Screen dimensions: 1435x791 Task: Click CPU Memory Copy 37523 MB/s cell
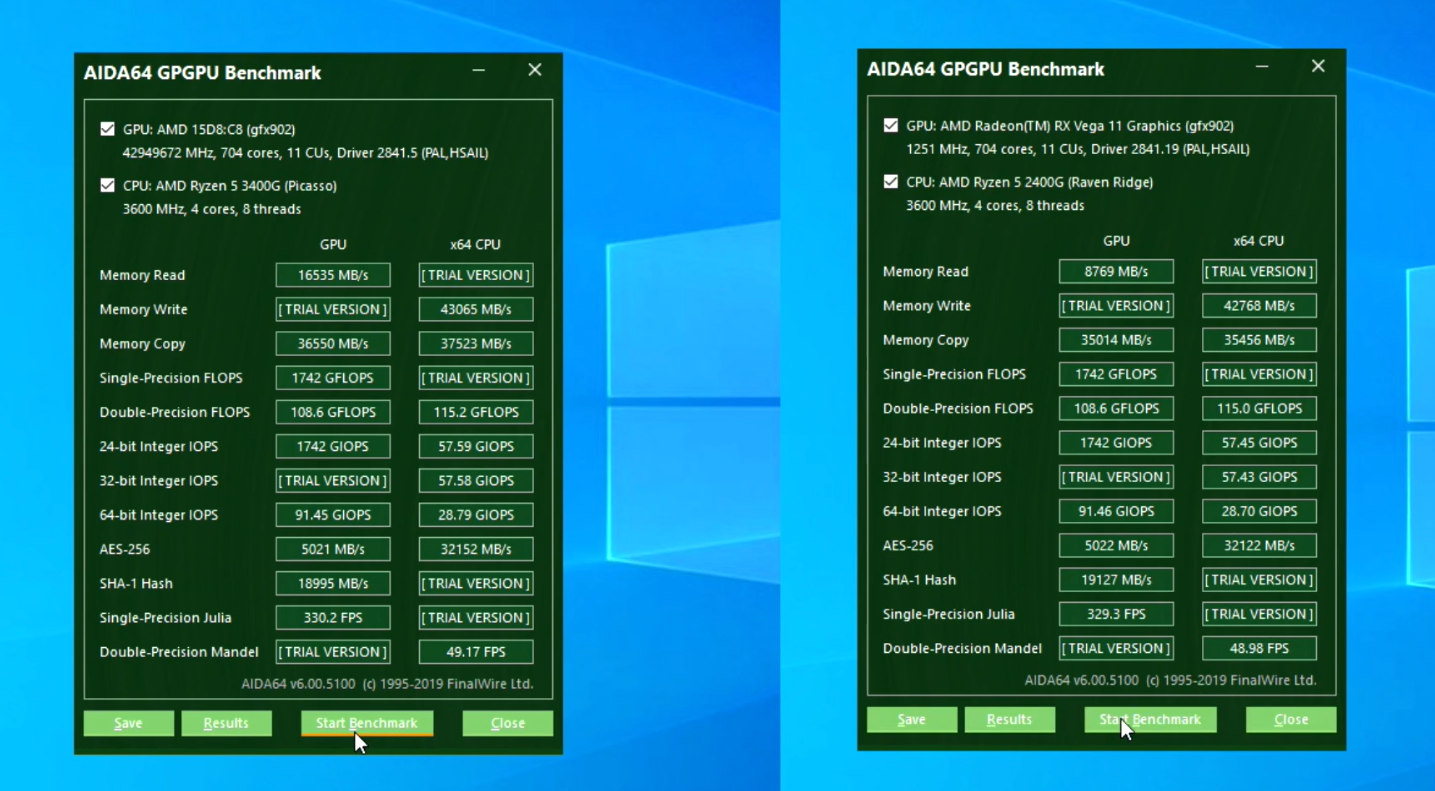coord(476,343)
